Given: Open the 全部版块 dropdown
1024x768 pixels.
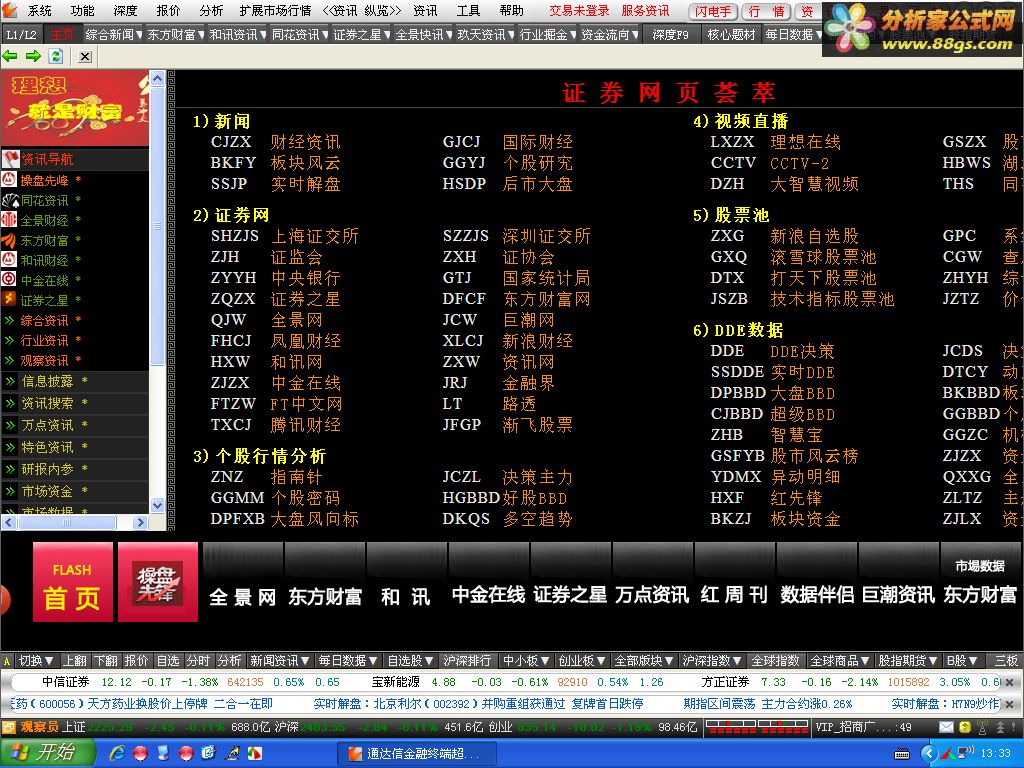Looking at the screenshot, I should 645,661.
